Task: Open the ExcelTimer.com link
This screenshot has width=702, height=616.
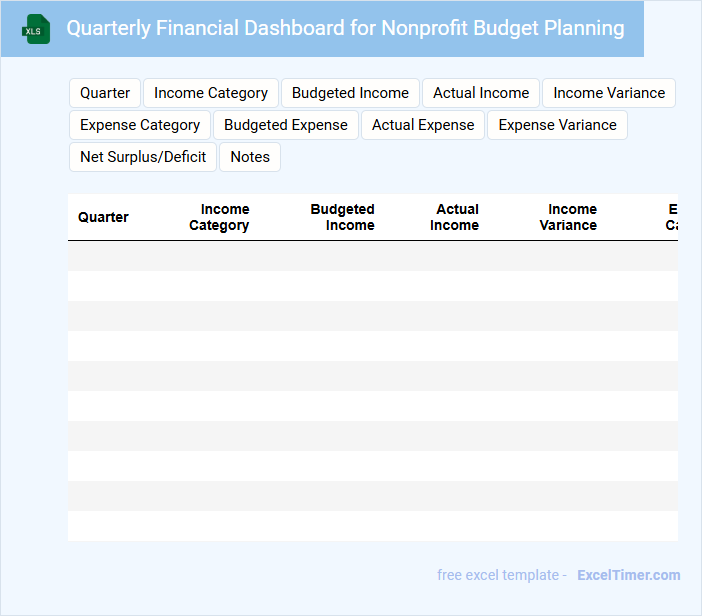Action: (628, 575)
